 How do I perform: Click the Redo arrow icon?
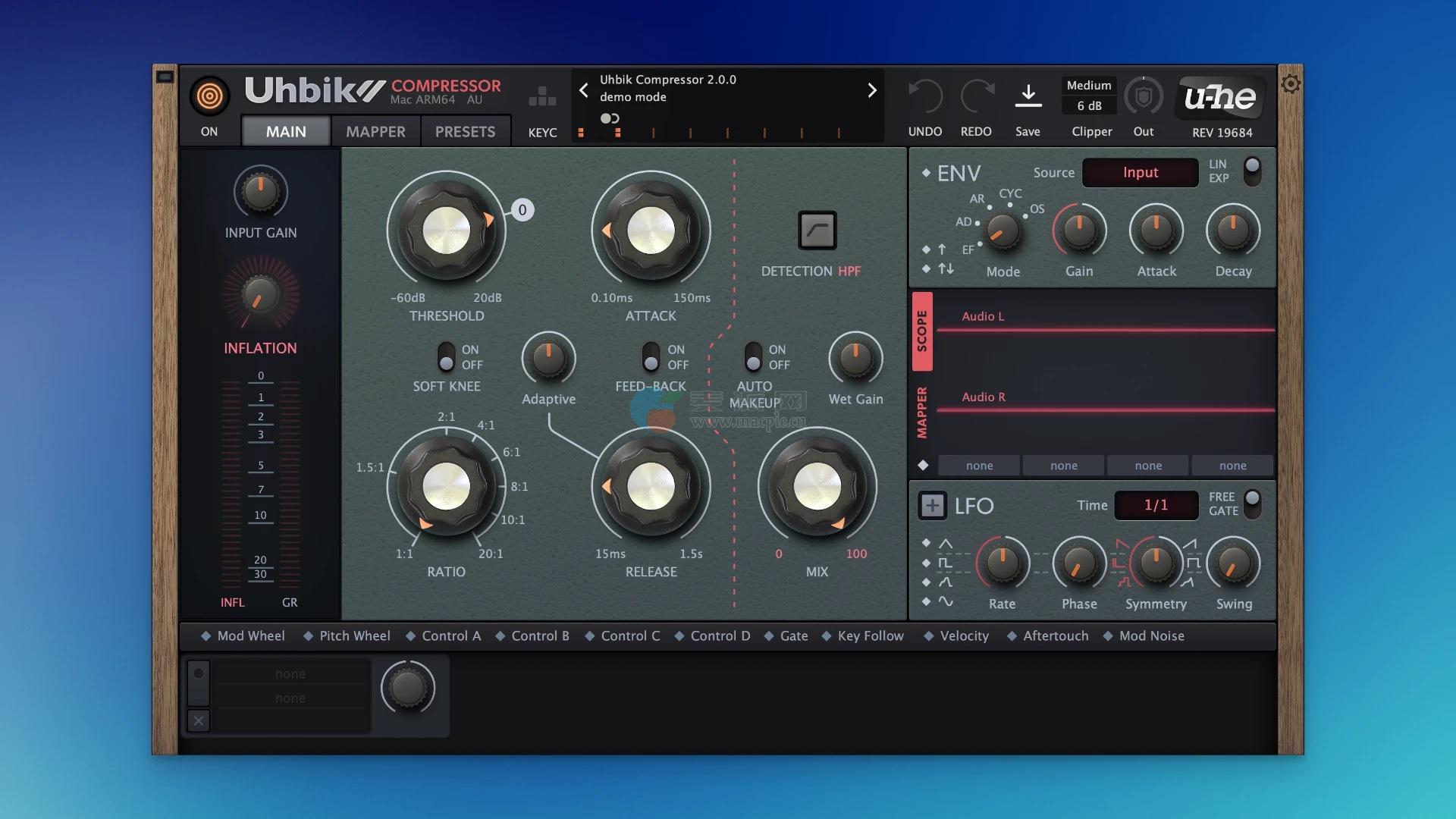click(x=976, y=96)
